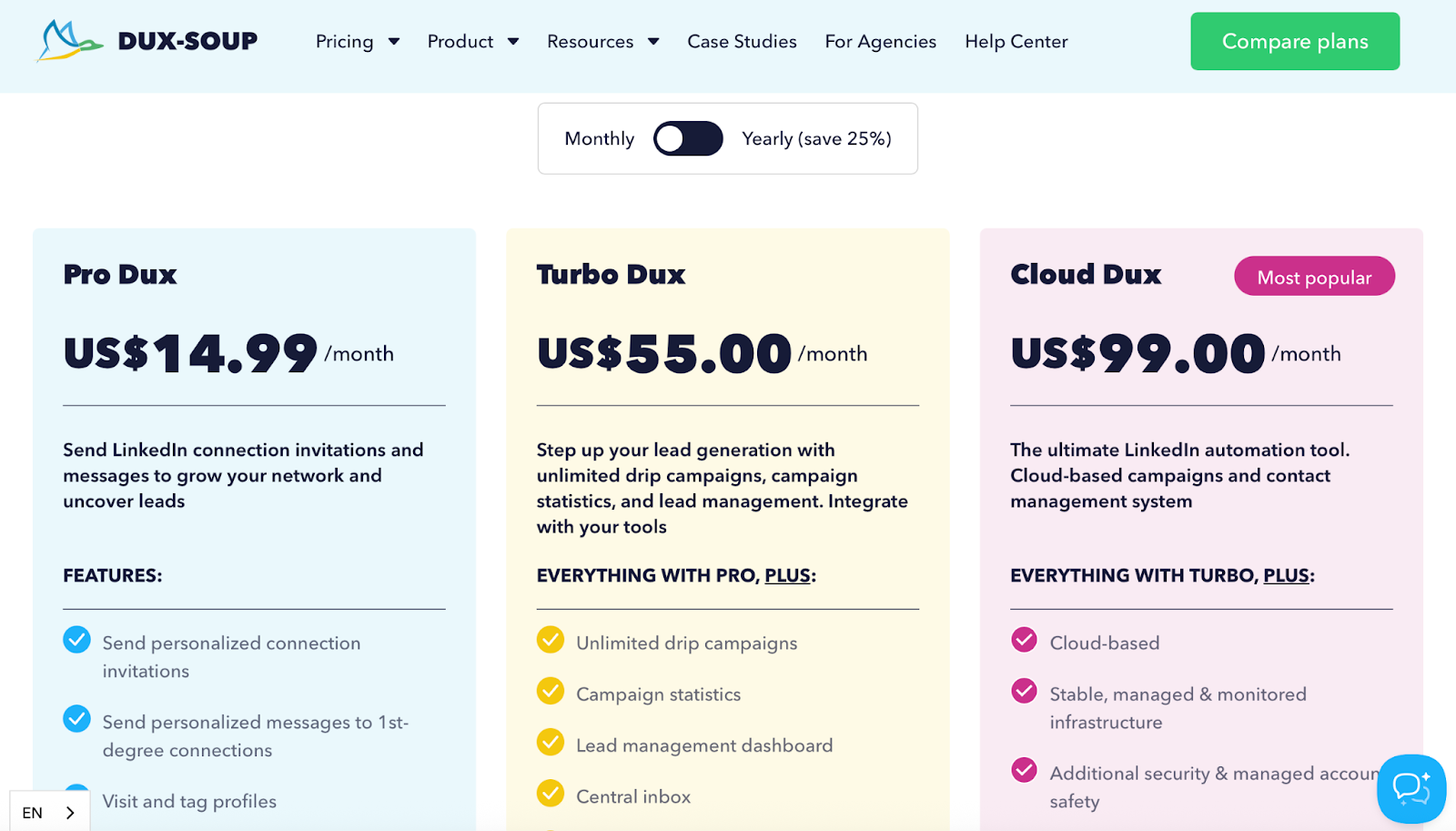Open the Resources menu
Viewport: 1456px width, 831px height.
[x=590, y=42]
